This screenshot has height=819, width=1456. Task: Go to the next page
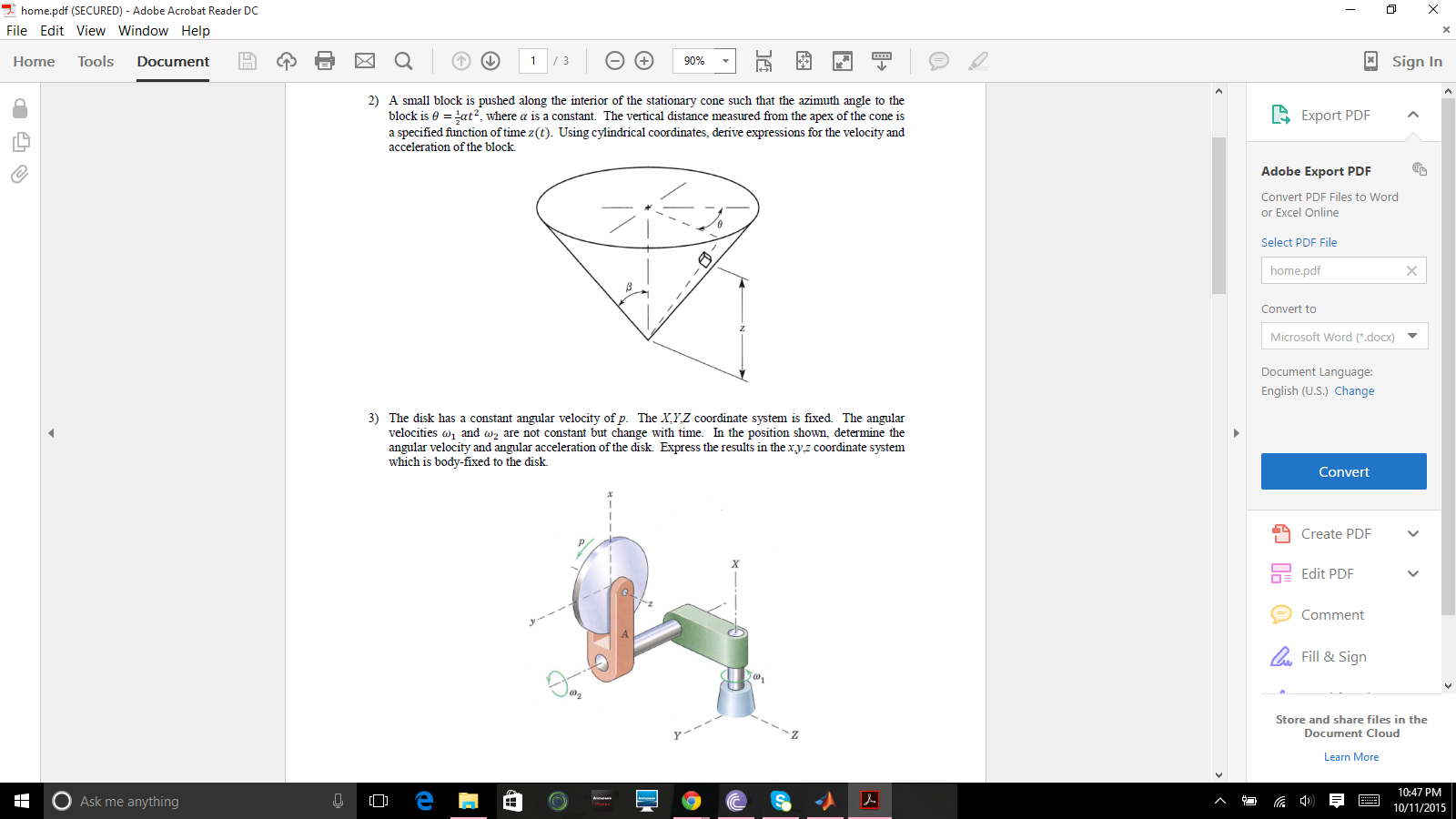490,61
